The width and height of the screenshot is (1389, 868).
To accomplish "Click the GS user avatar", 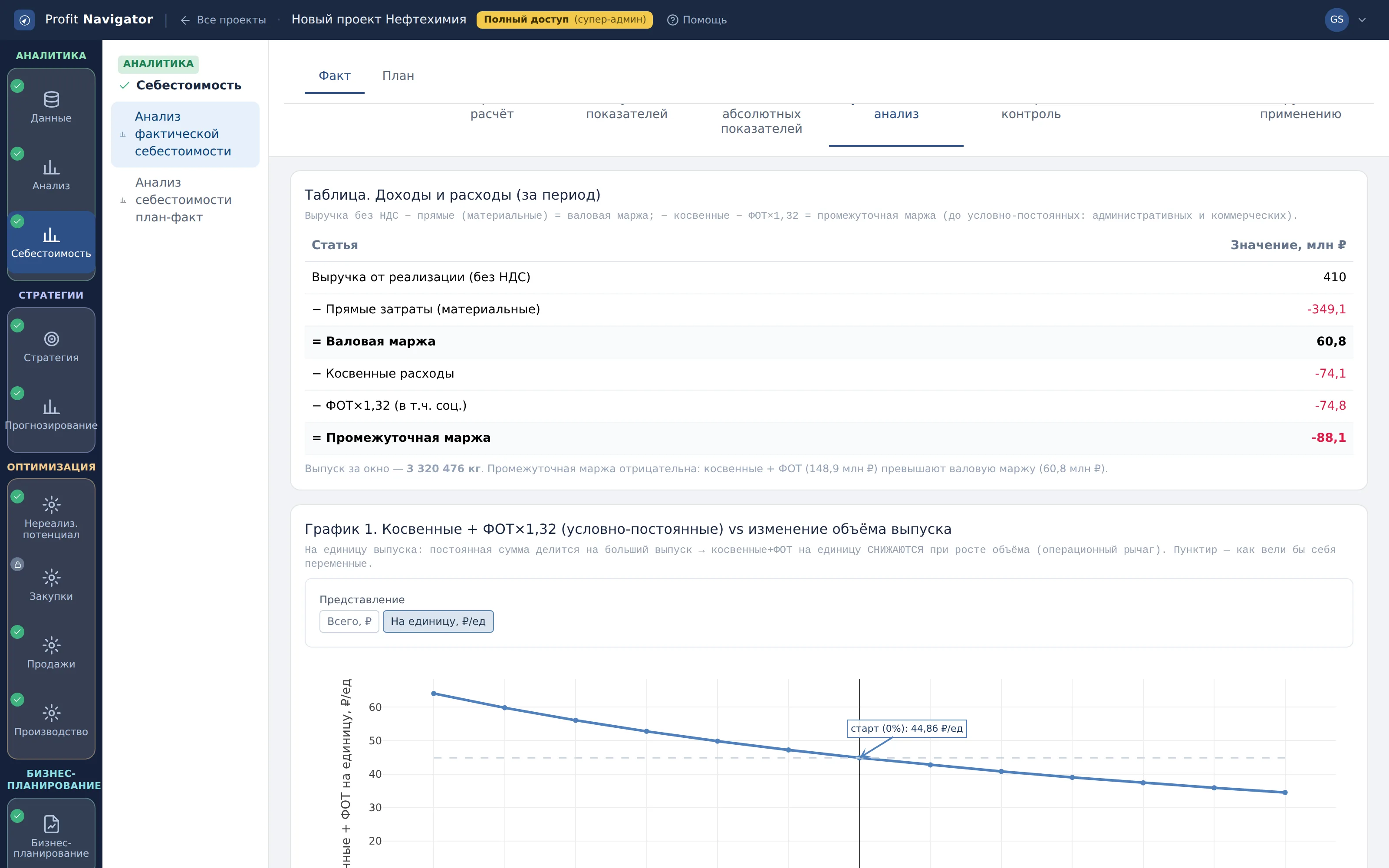I will click(1337, 20).
